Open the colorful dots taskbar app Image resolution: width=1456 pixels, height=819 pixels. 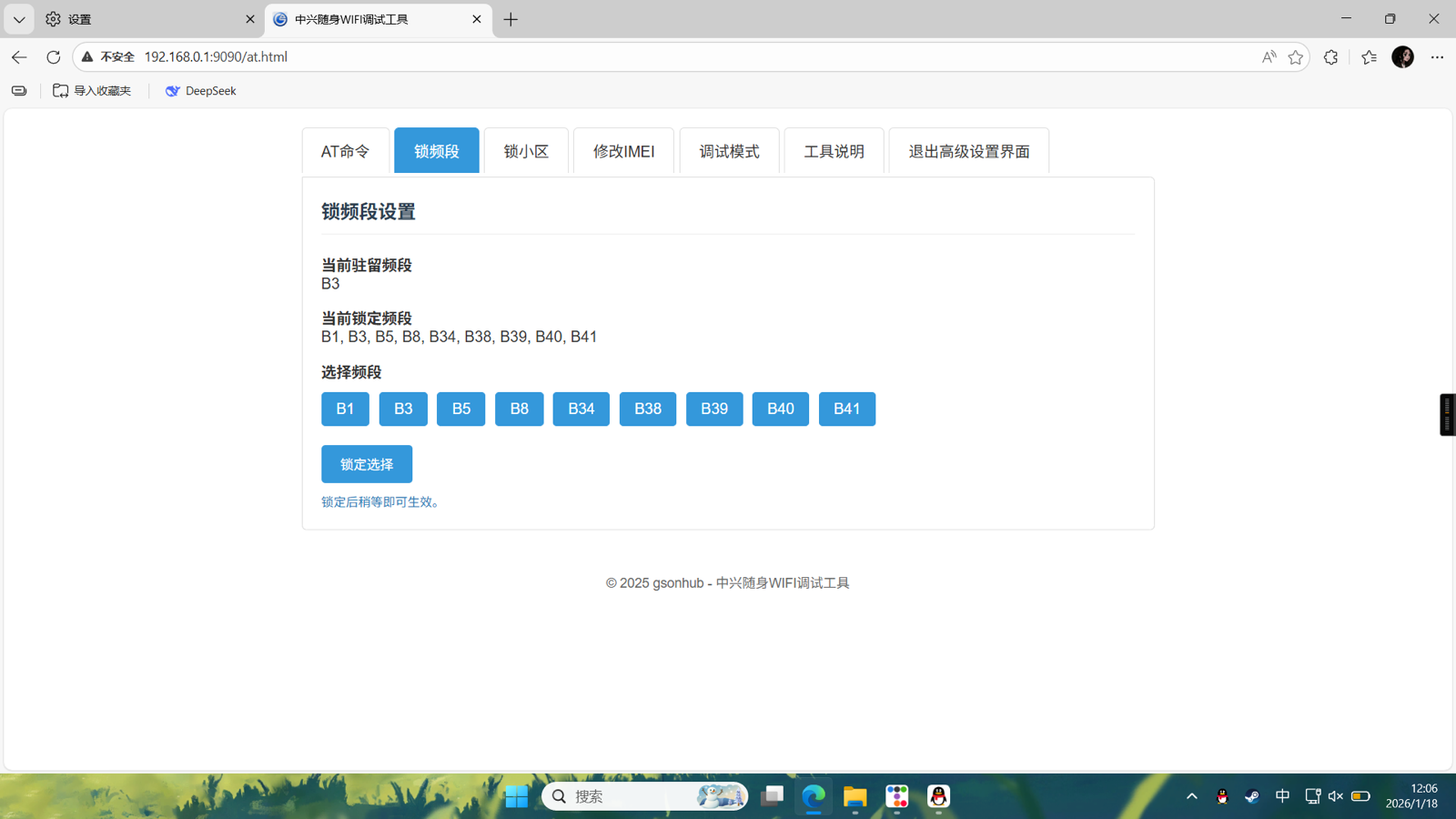(x=897, y=797)
